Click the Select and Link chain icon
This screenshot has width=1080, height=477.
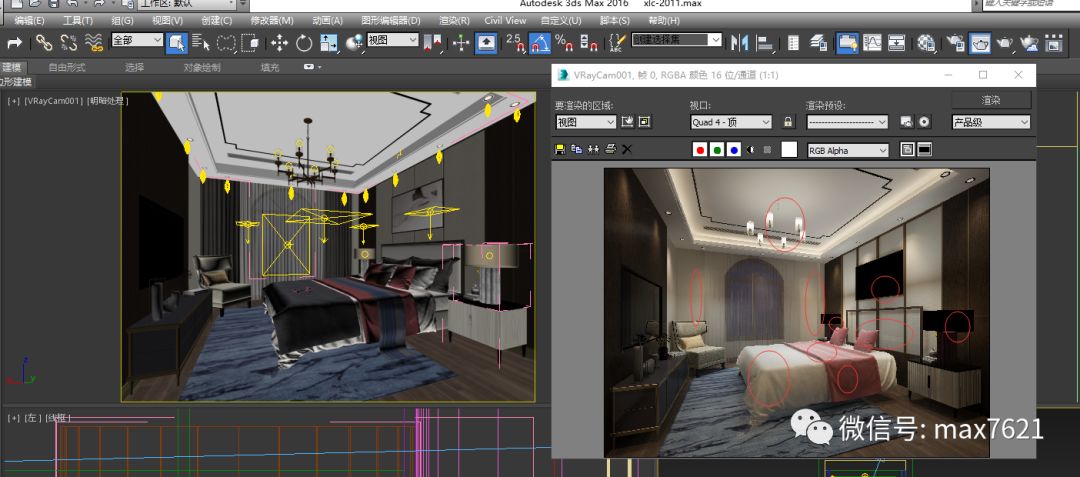[44, 42]
